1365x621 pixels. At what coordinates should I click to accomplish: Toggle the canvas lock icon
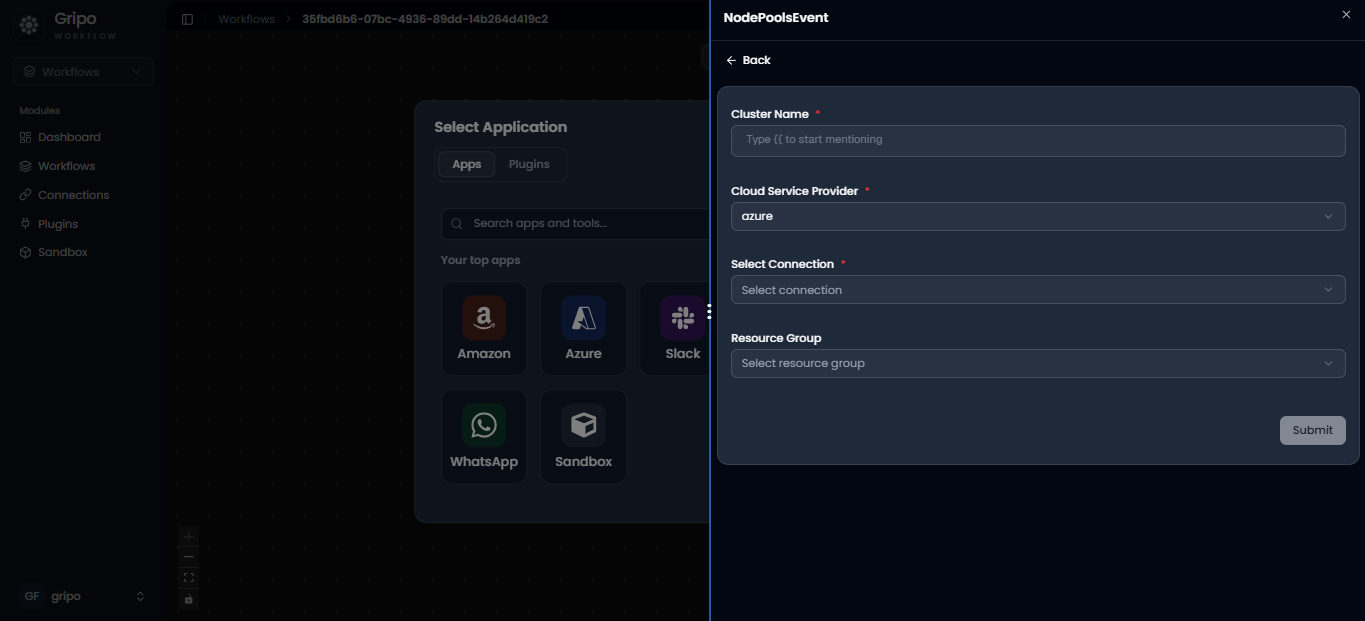coord(189,599)
